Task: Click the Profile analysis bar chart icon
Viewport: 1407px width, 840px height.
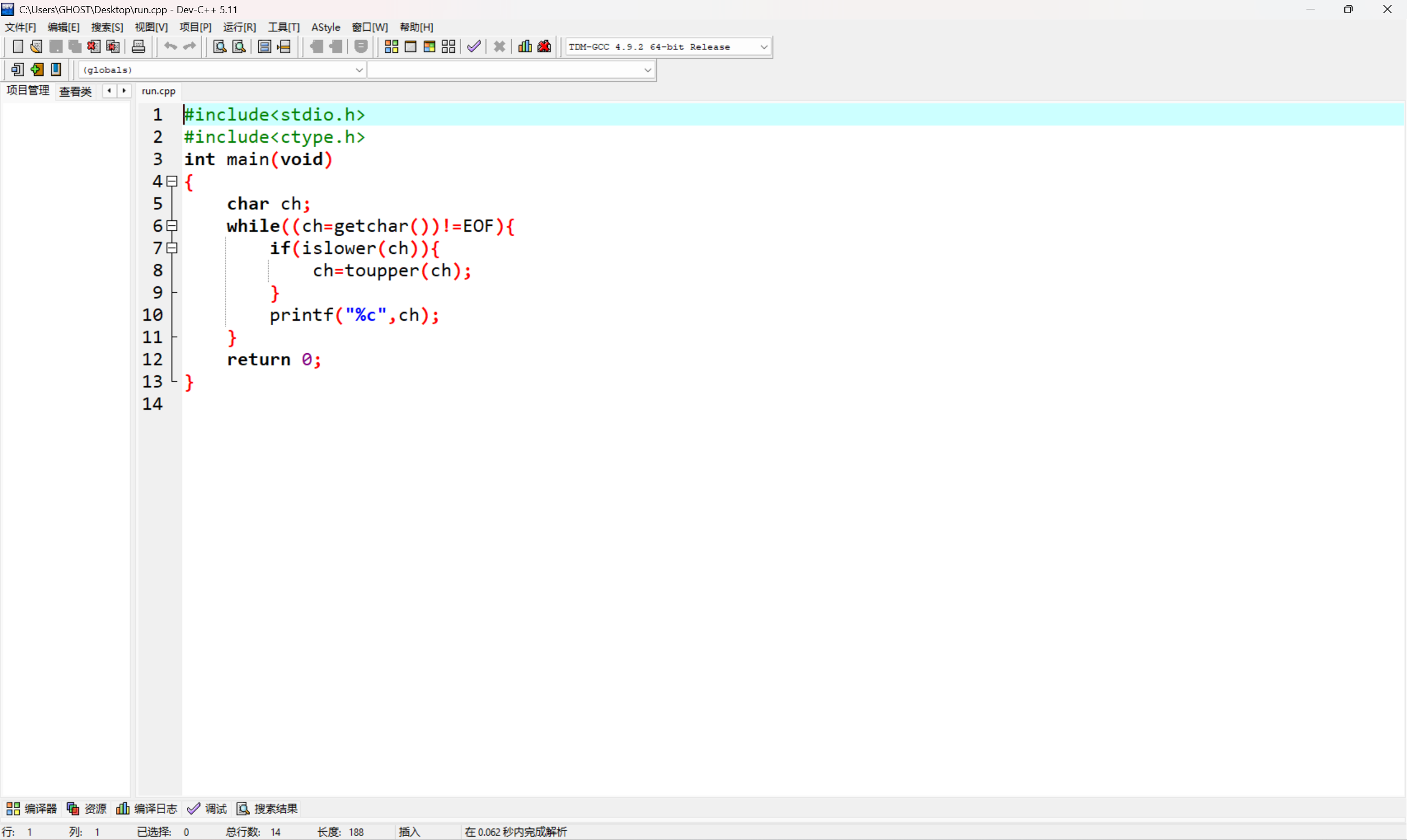Action: (525, 46)
